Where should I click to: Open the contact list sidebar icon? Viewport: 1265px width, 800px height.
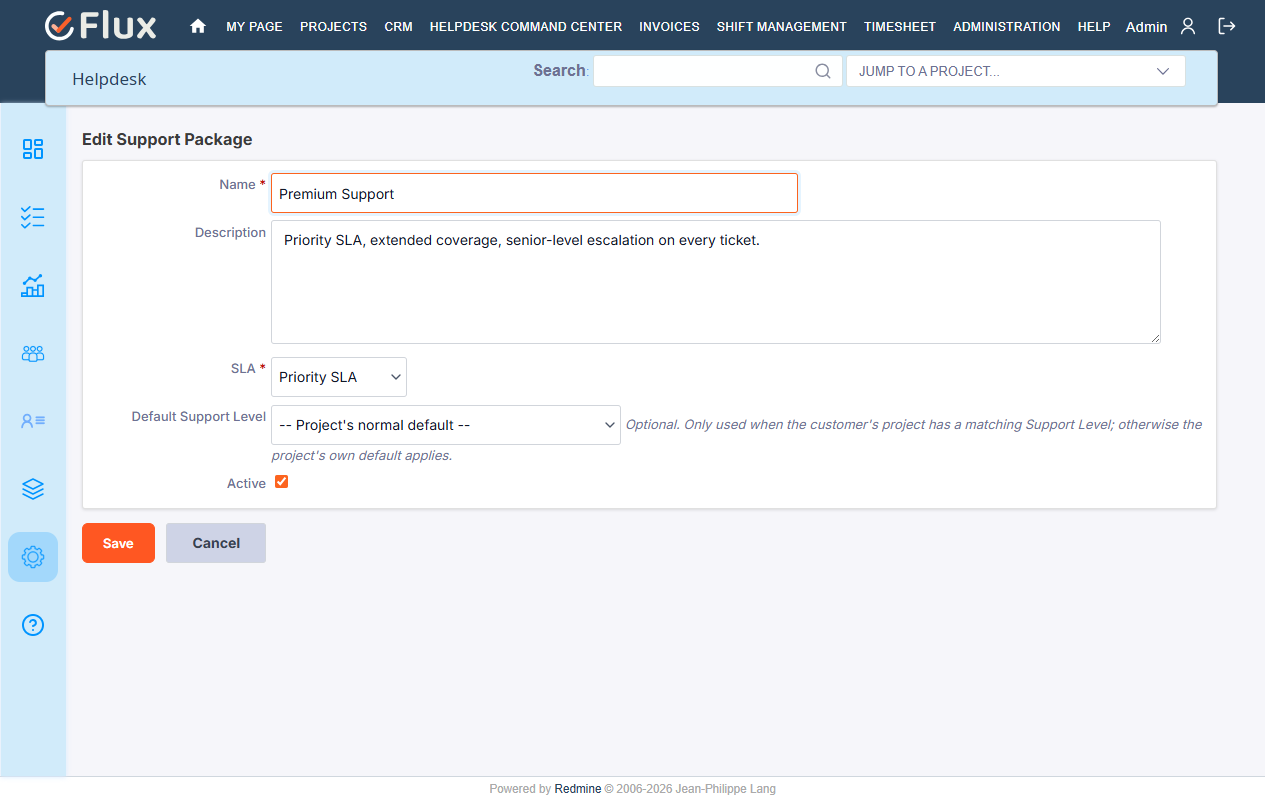[33, 421]
